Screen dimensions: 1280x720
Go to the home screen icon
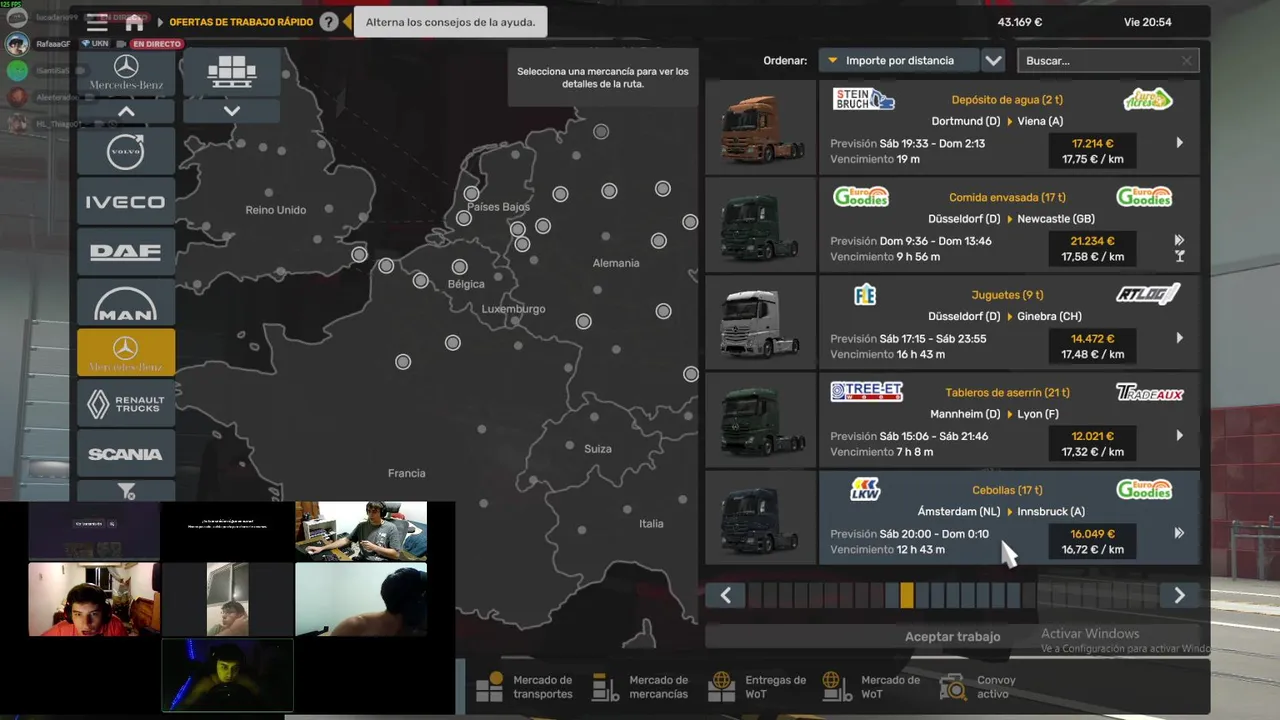[x=134, y=22]
